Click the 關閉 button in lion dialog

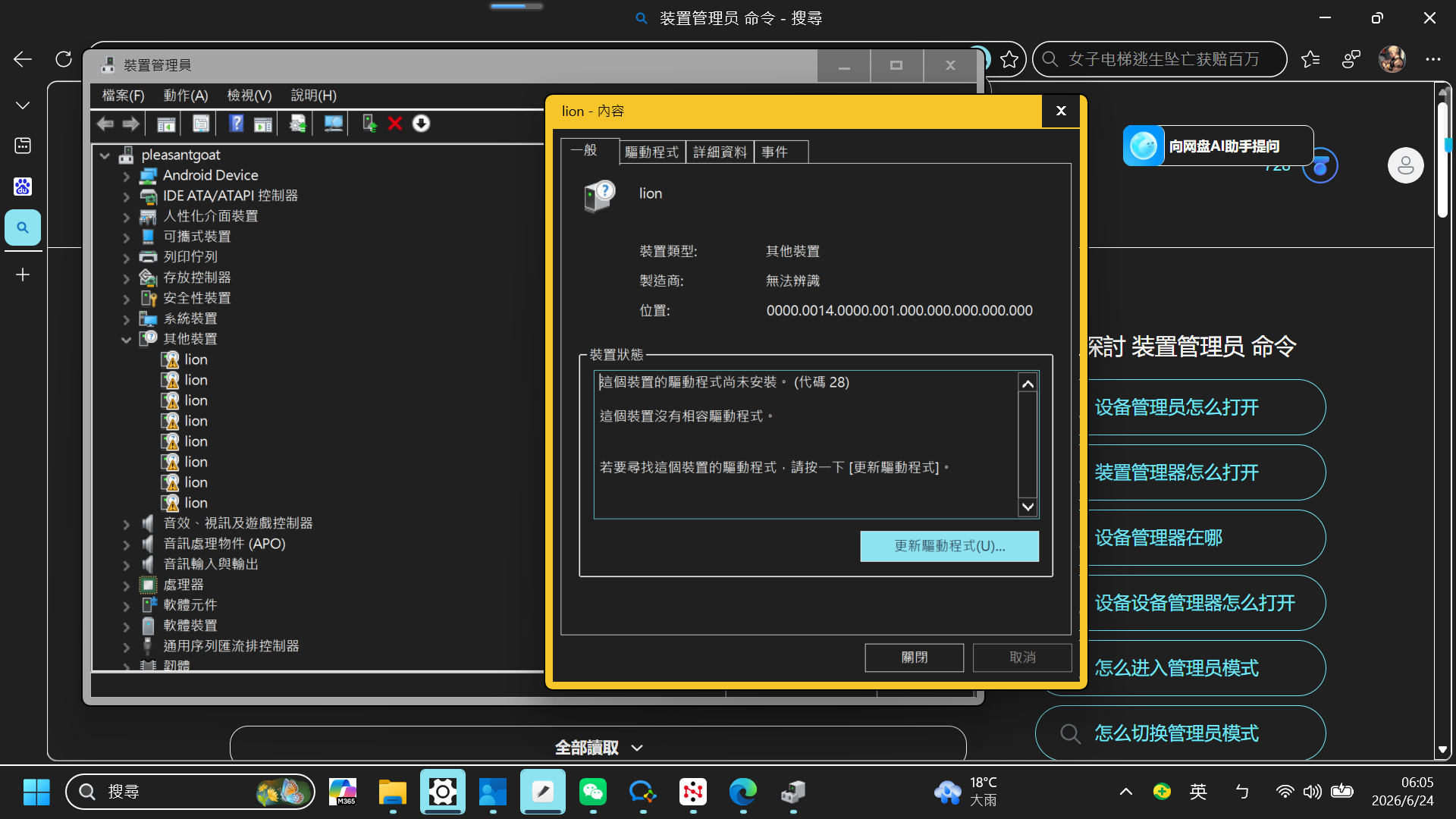(915, 657)
